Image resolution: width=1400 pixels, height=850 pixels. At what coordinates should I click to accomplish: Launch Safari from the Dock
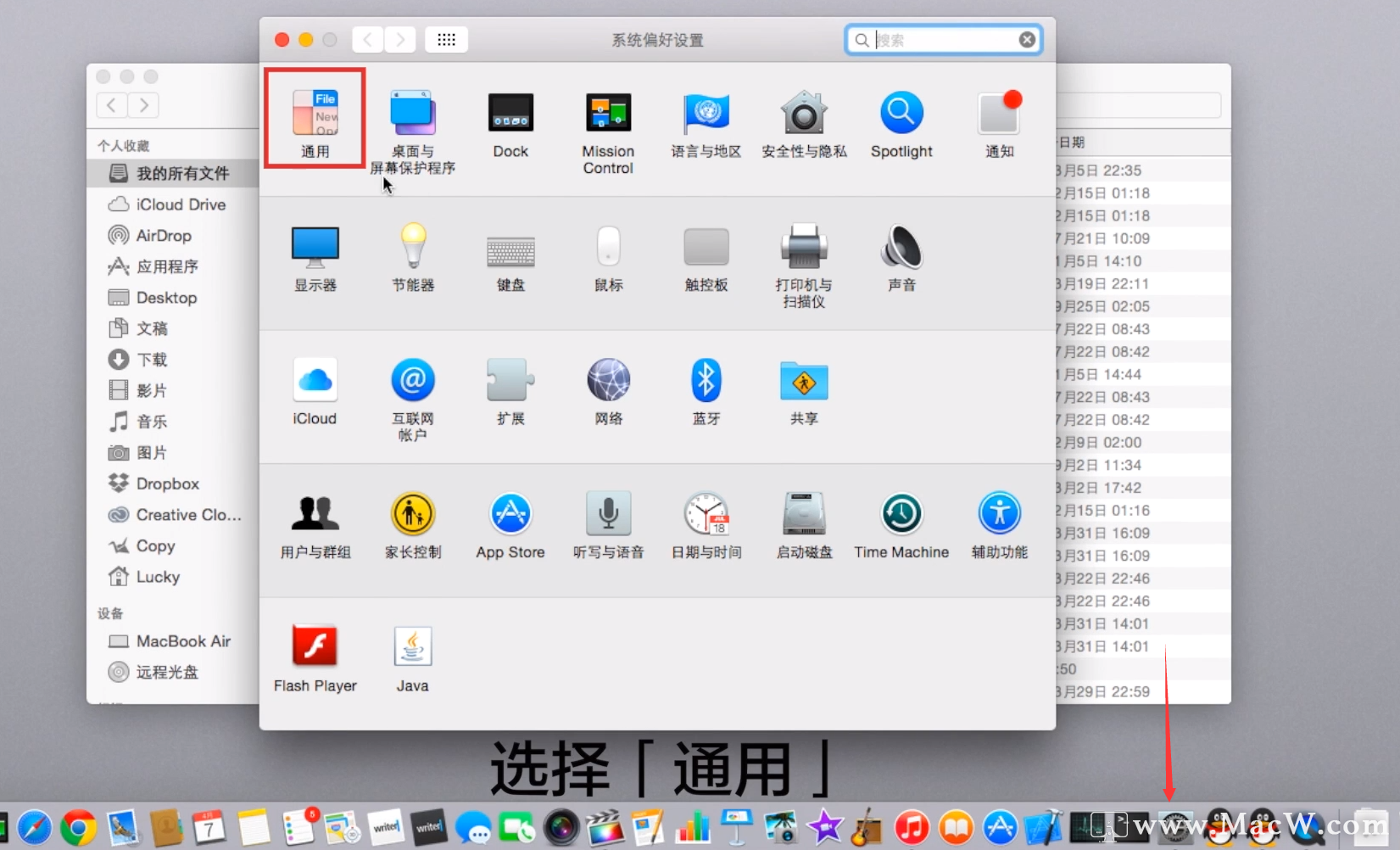pyautogui.click(x=34, y=827)
